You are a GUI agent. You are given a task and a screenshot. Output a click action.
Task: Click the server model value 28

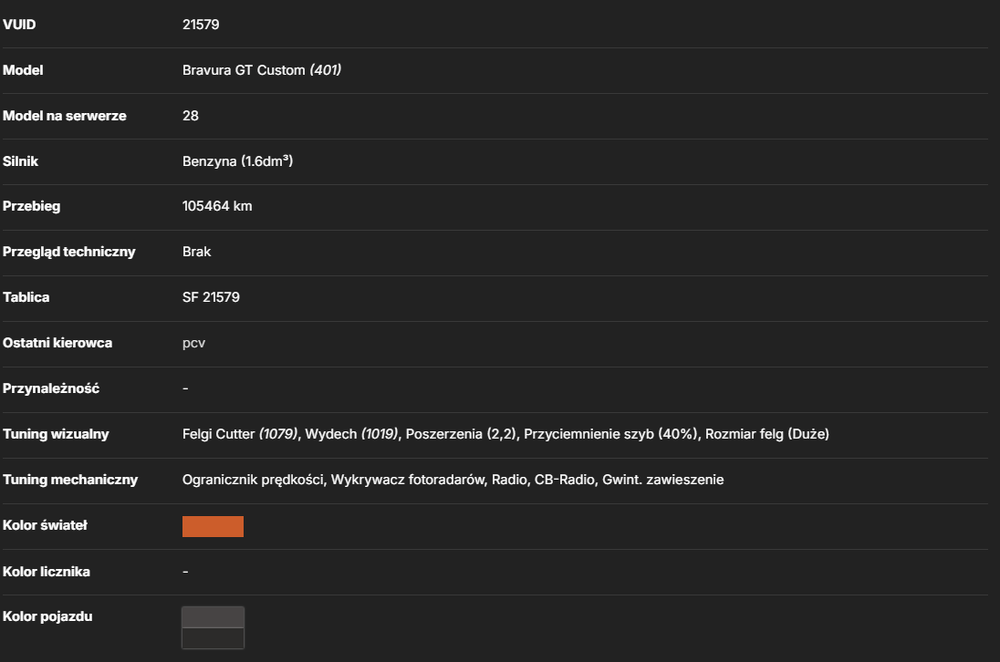pos(190,115)
